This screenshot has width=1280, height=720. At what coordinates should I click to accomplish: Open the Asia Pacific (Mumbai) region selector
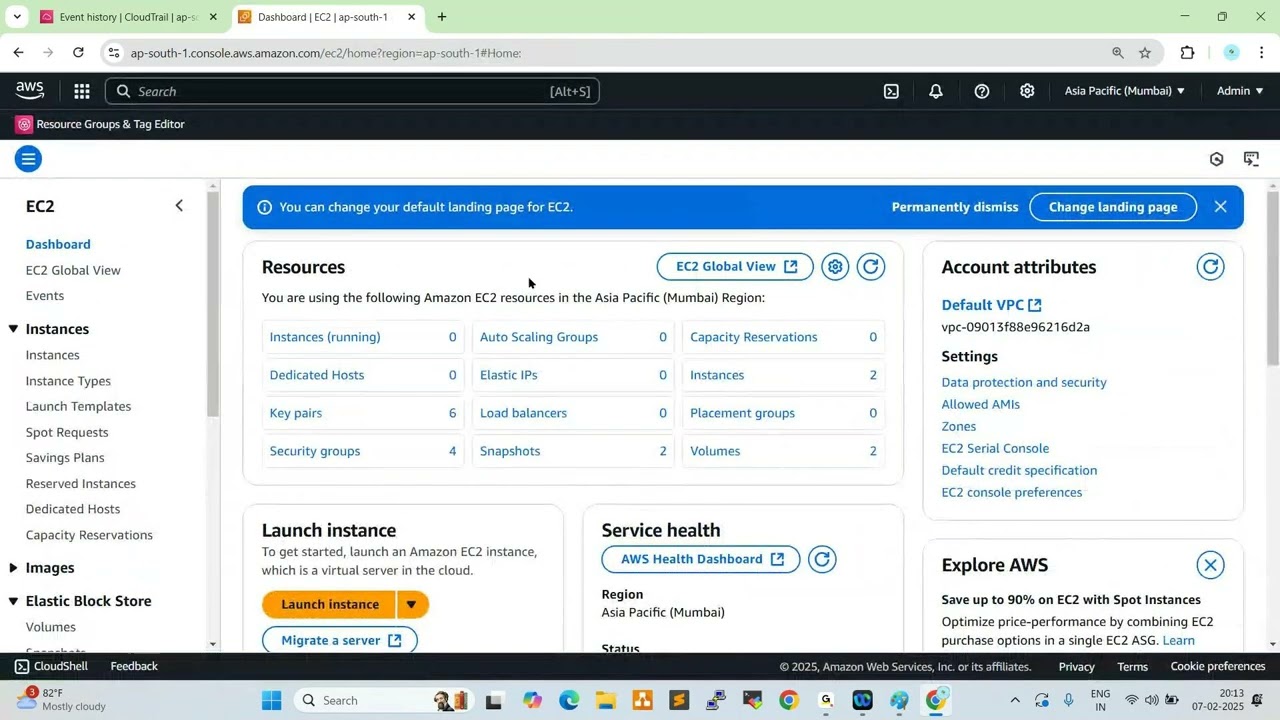click(1124, 91)
